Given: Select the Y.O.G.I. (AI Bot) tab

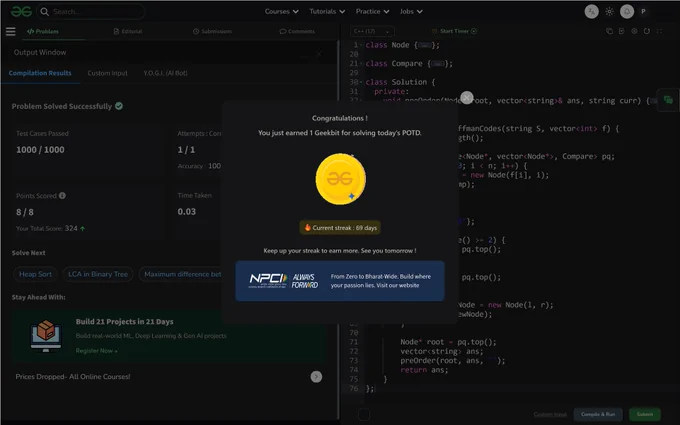Looking at the screenshot, I should tap(166, 73).
